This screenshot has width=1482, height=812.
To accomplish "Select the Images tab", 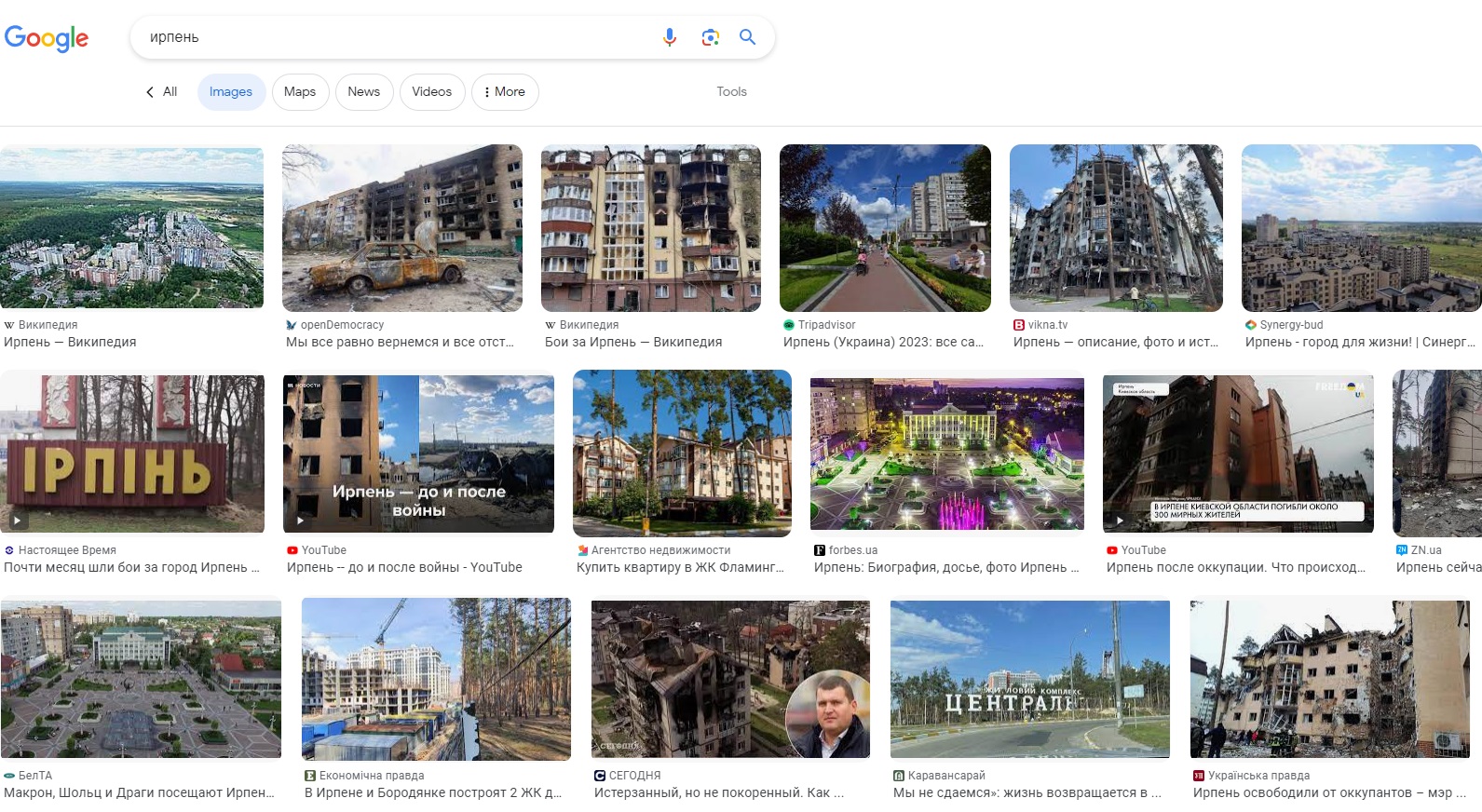I will pyautogui.click(x=231, y=92).
